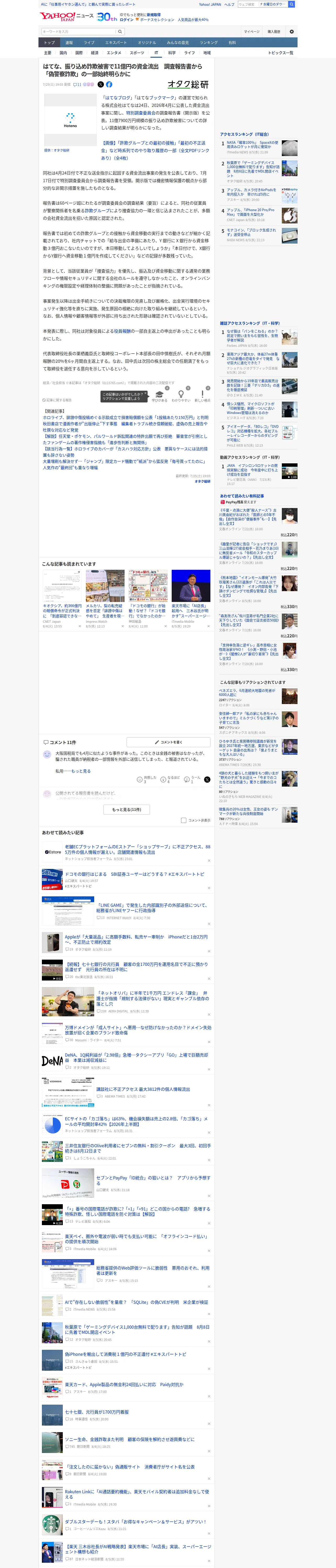
Task: Open the comment count bubble under the headline
Action: (x=77, y=85)
